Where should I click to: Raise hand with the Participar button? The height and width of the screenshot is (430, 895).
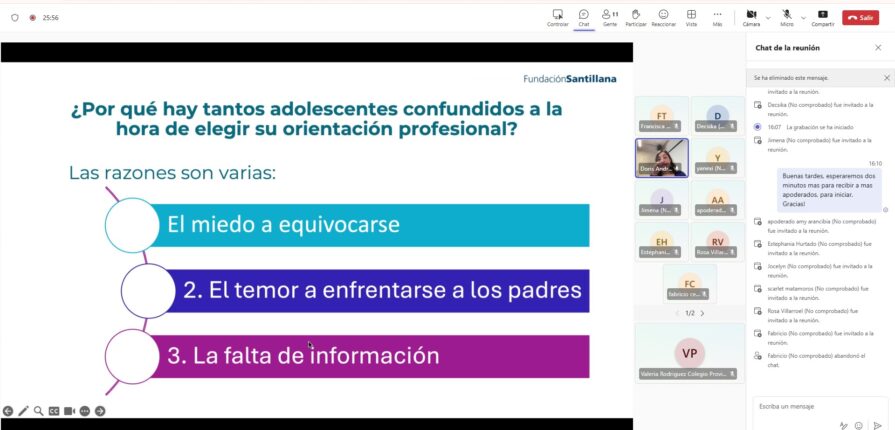click(636, 17)
